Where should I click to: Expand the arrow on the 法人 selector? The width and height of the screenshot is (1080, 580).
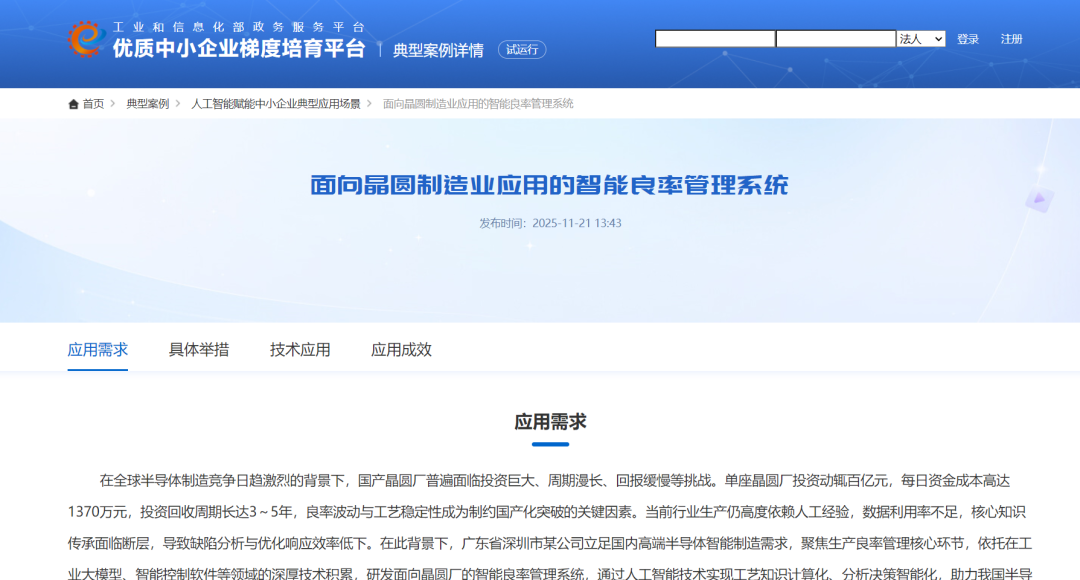[x=938, y=38]
